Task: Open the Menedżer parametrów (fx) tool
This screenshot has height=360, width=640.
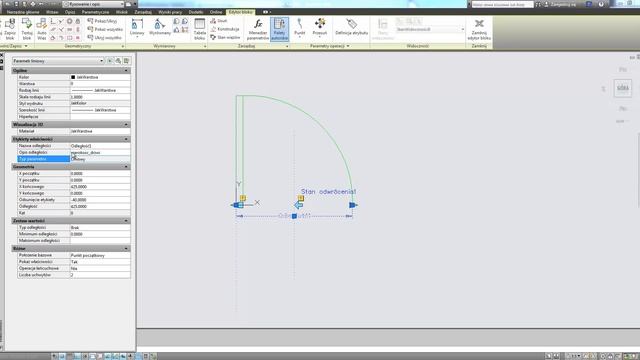Action: click(x=258, y=29)
